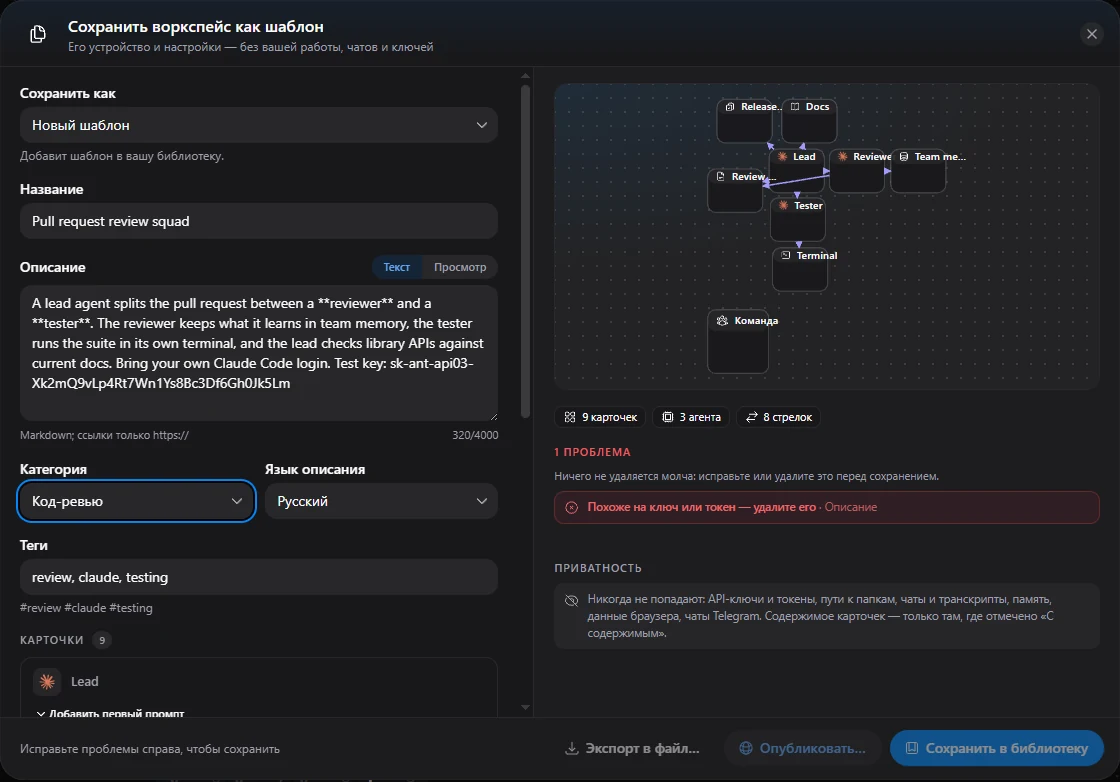Click the Команда group icon in the preview
This screenshot has height=782, width=1120.
coord(722,321)
